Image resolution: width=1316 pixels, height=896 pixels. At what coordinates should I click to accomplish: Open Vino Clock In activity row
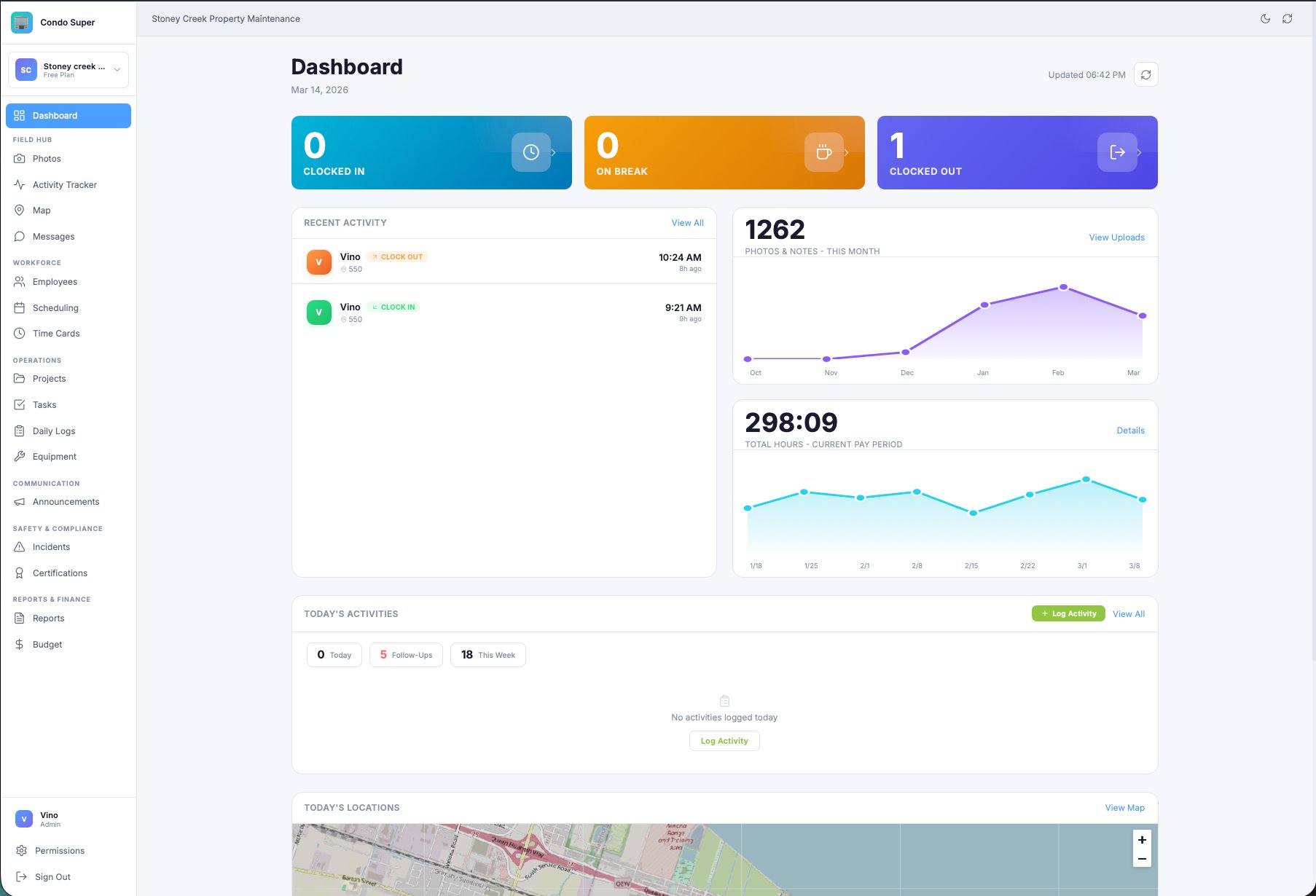[x=504, y=313]
